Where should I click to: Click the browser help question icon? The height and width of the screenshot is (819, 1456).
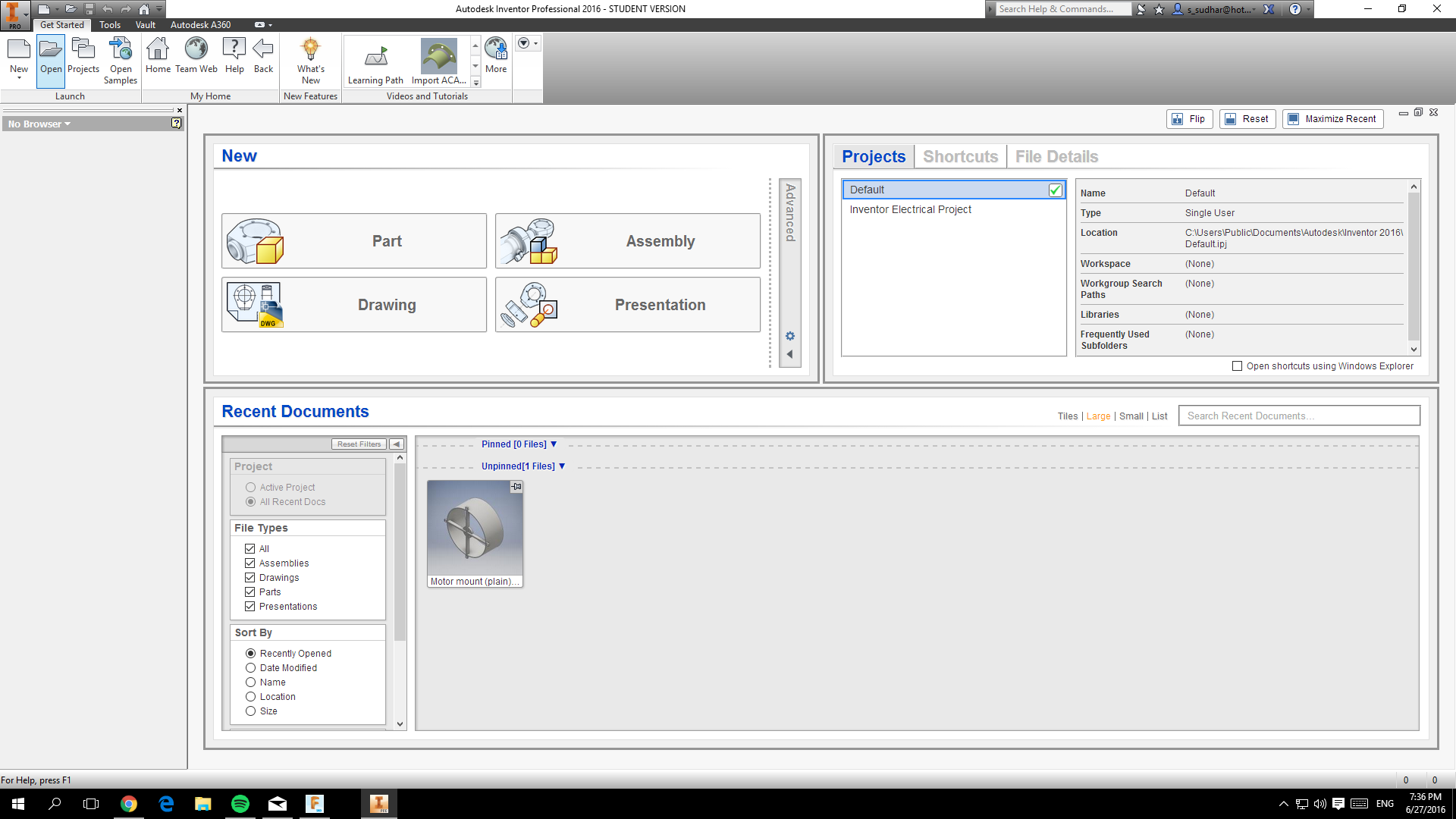[176, 124]
